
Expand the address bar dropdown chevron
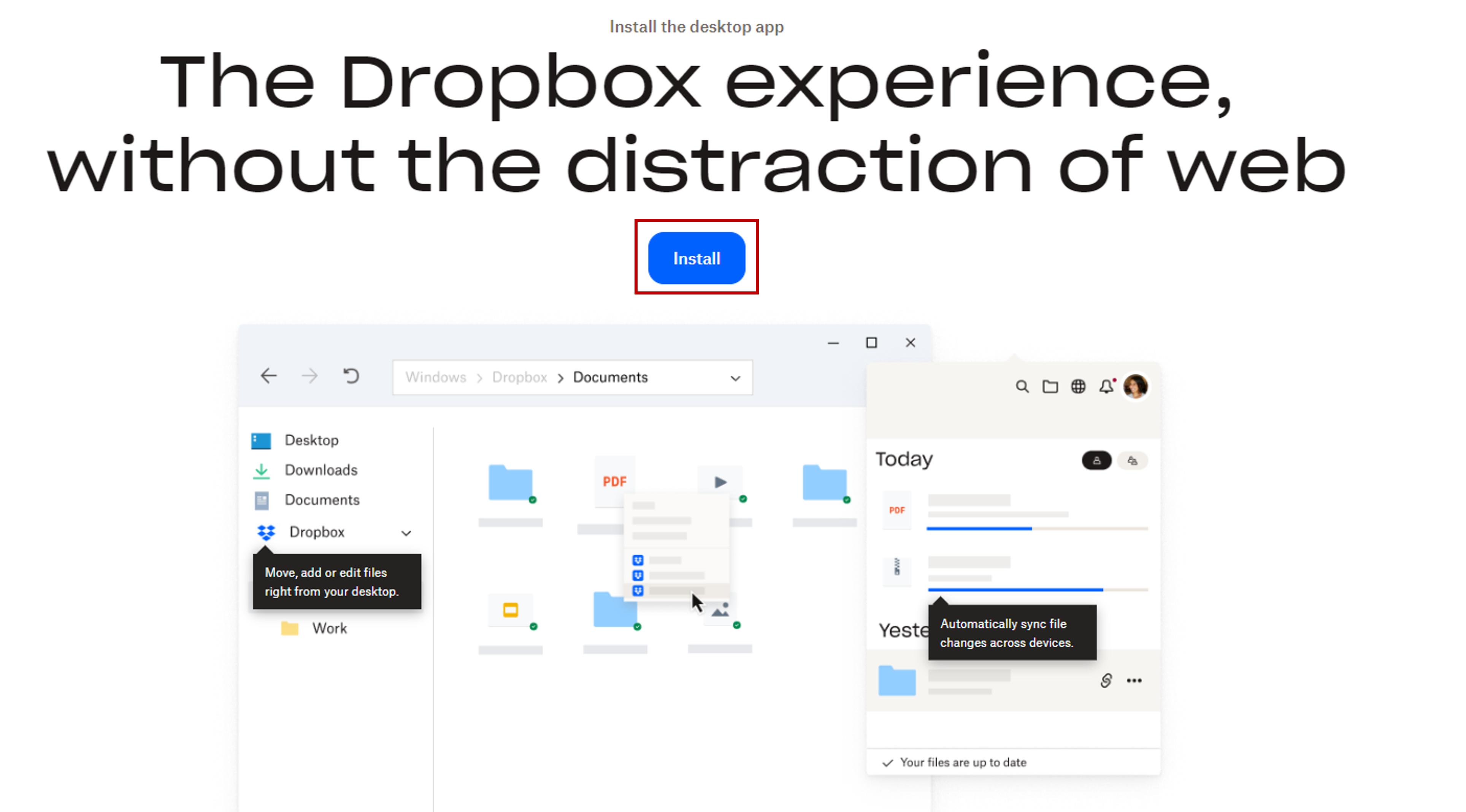point(735,378)
